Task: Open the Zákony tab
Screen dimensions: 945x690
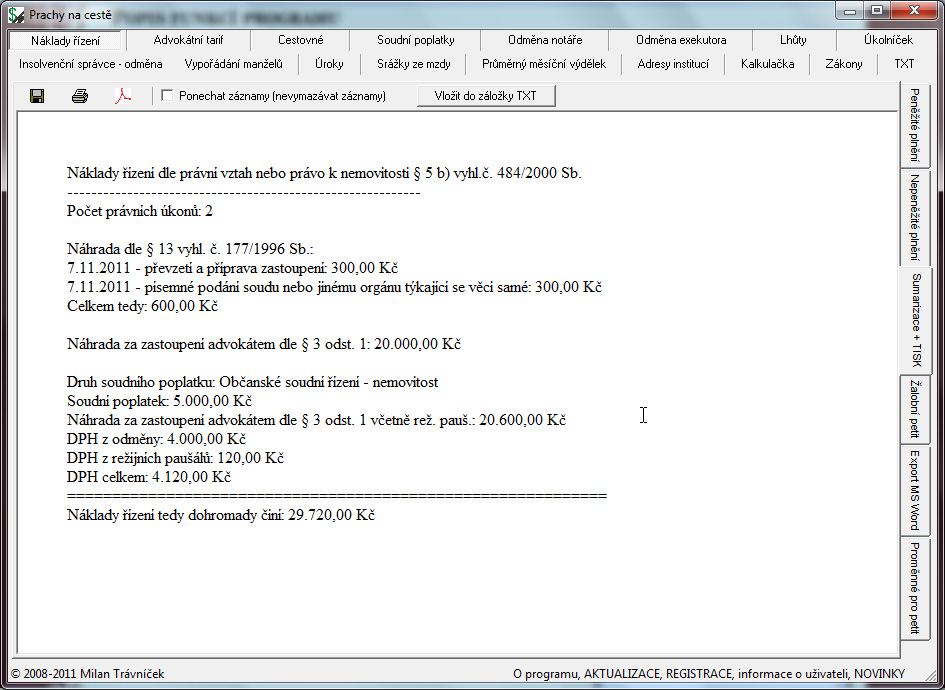Action: [843, 64]
